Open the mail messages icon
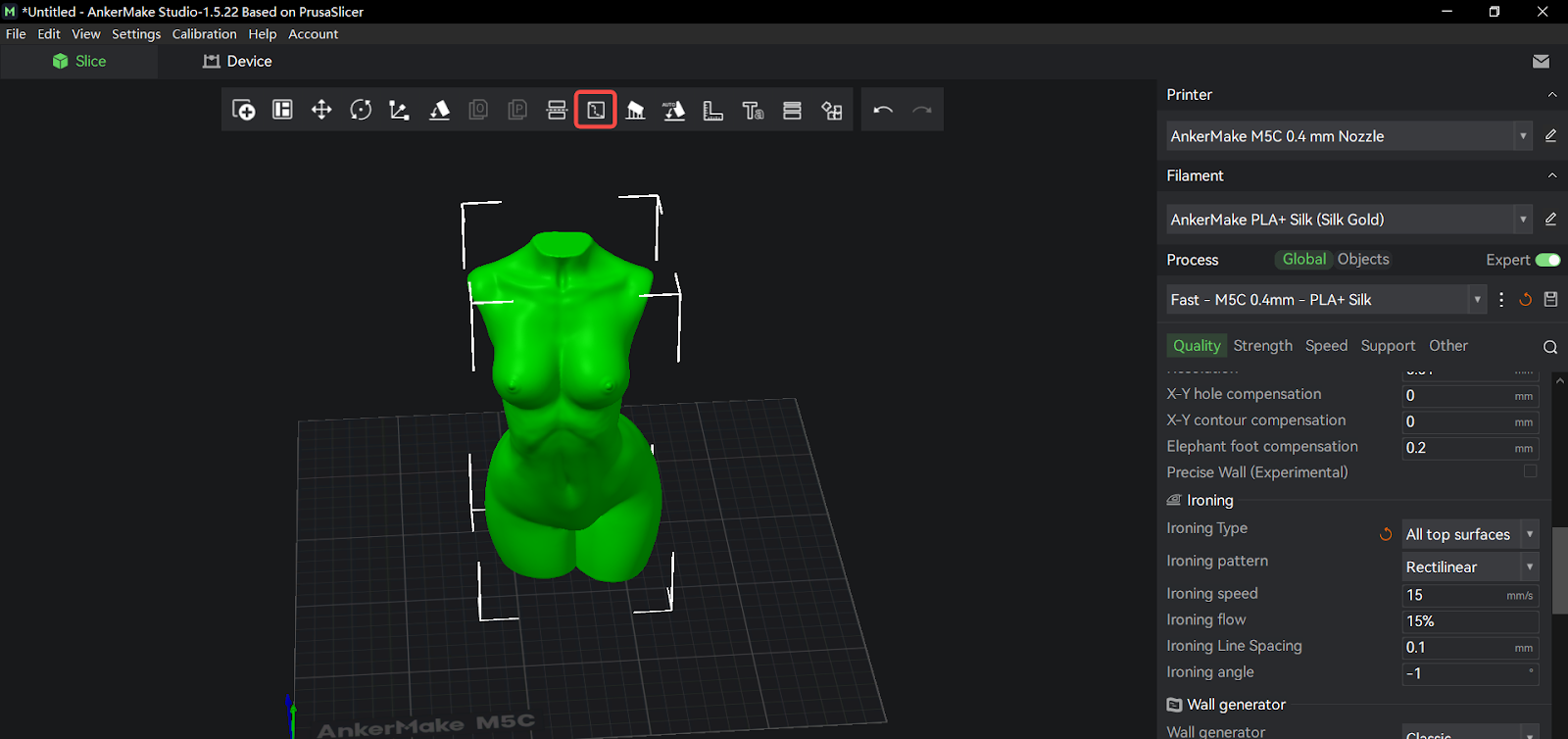This screenshot has width=1568, height=739. 1541,61
